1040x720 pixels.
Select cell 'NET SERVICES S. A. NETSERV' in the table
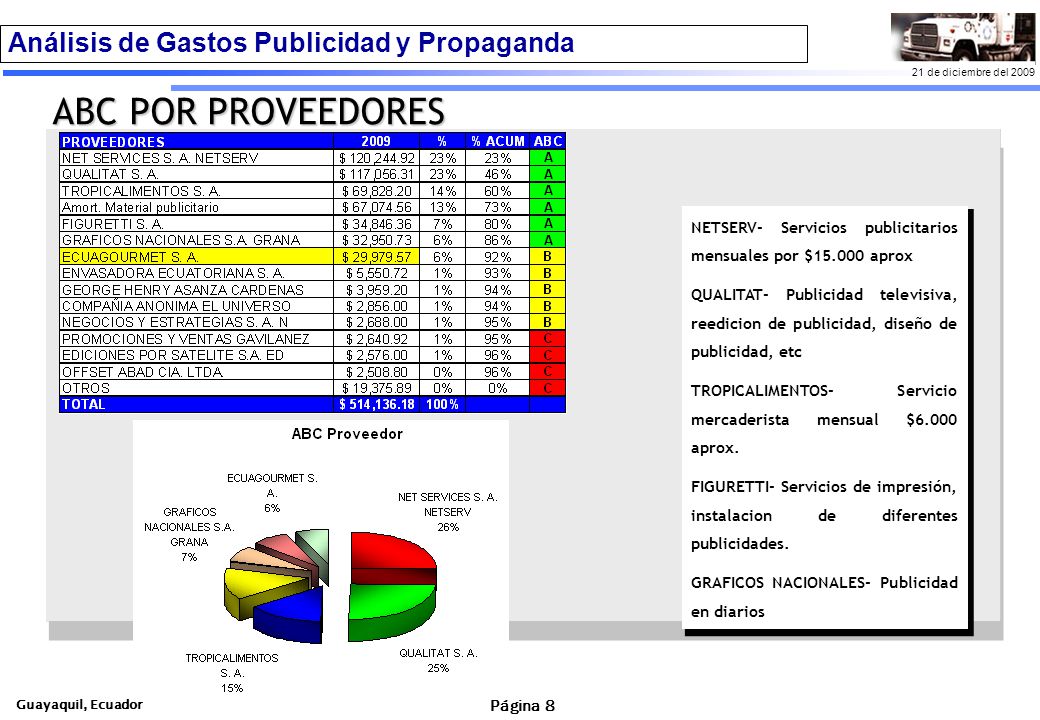[196, 158]
